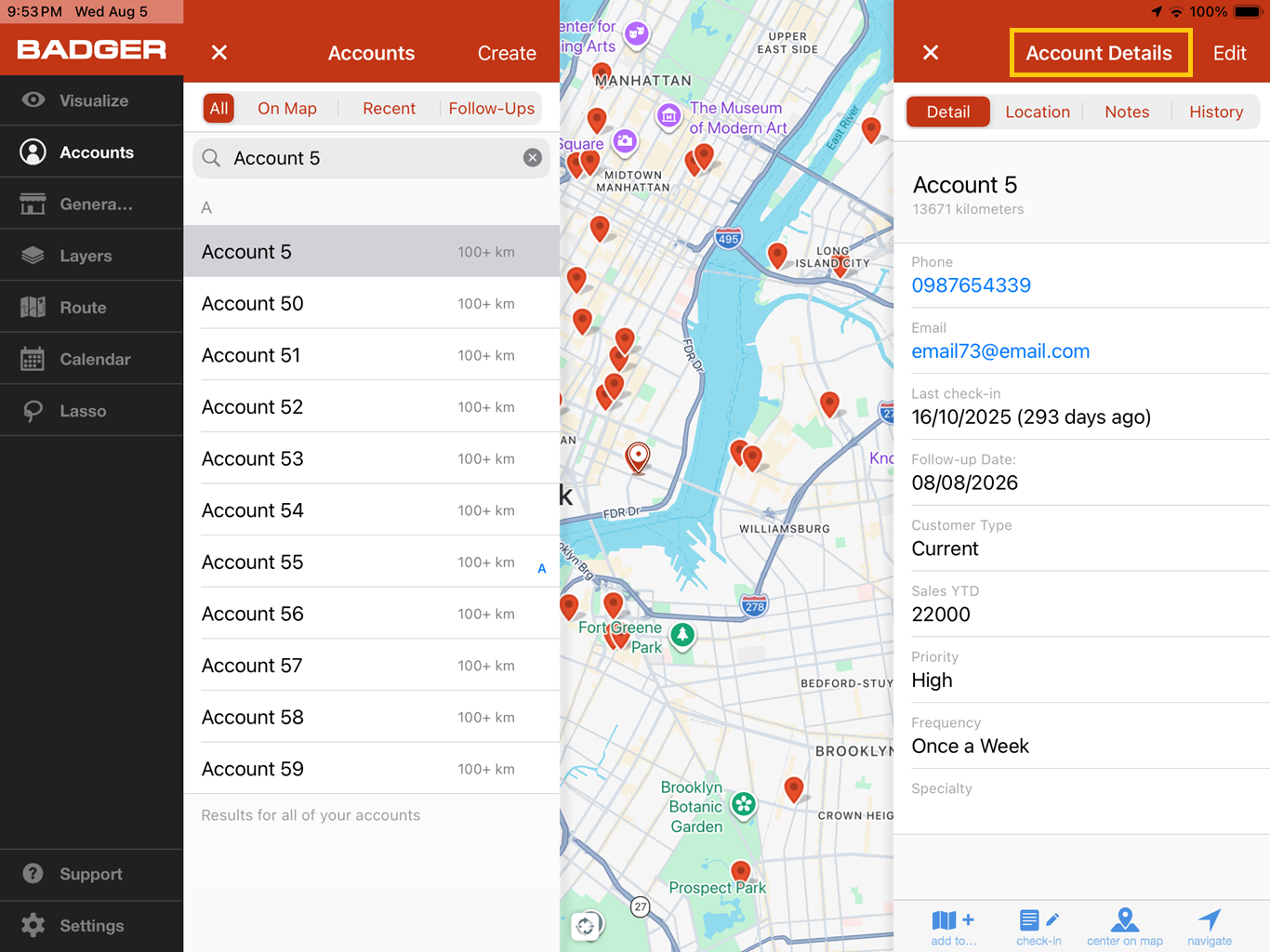The height and width of the screenshot is (952, 1270).
Task: Tap the Museum of Modern Art marker
Action: 668,116
